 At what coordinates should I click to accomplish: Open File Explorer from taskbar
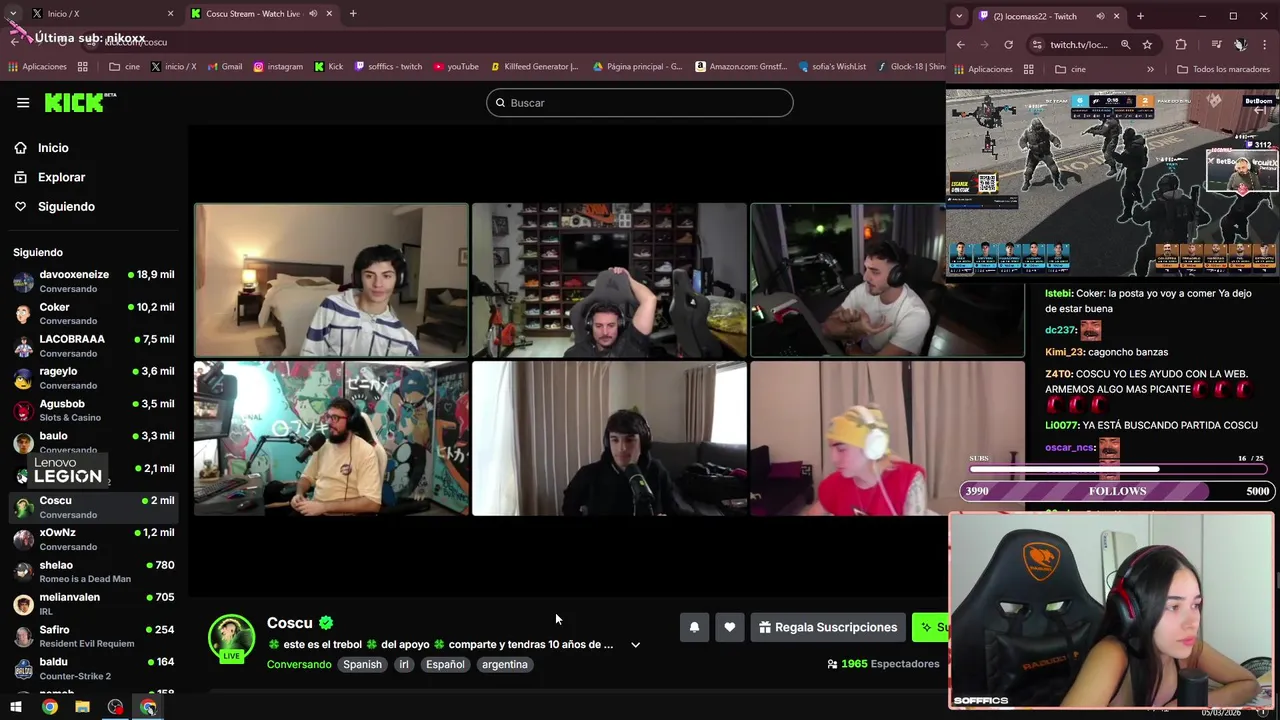tap(82, 707)
